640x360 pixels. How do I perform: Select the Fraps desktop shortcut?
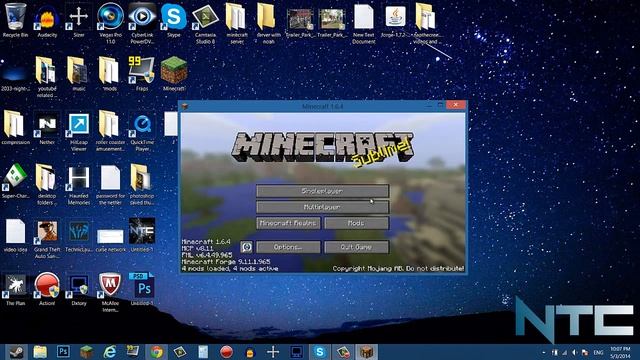pos(142,73)
